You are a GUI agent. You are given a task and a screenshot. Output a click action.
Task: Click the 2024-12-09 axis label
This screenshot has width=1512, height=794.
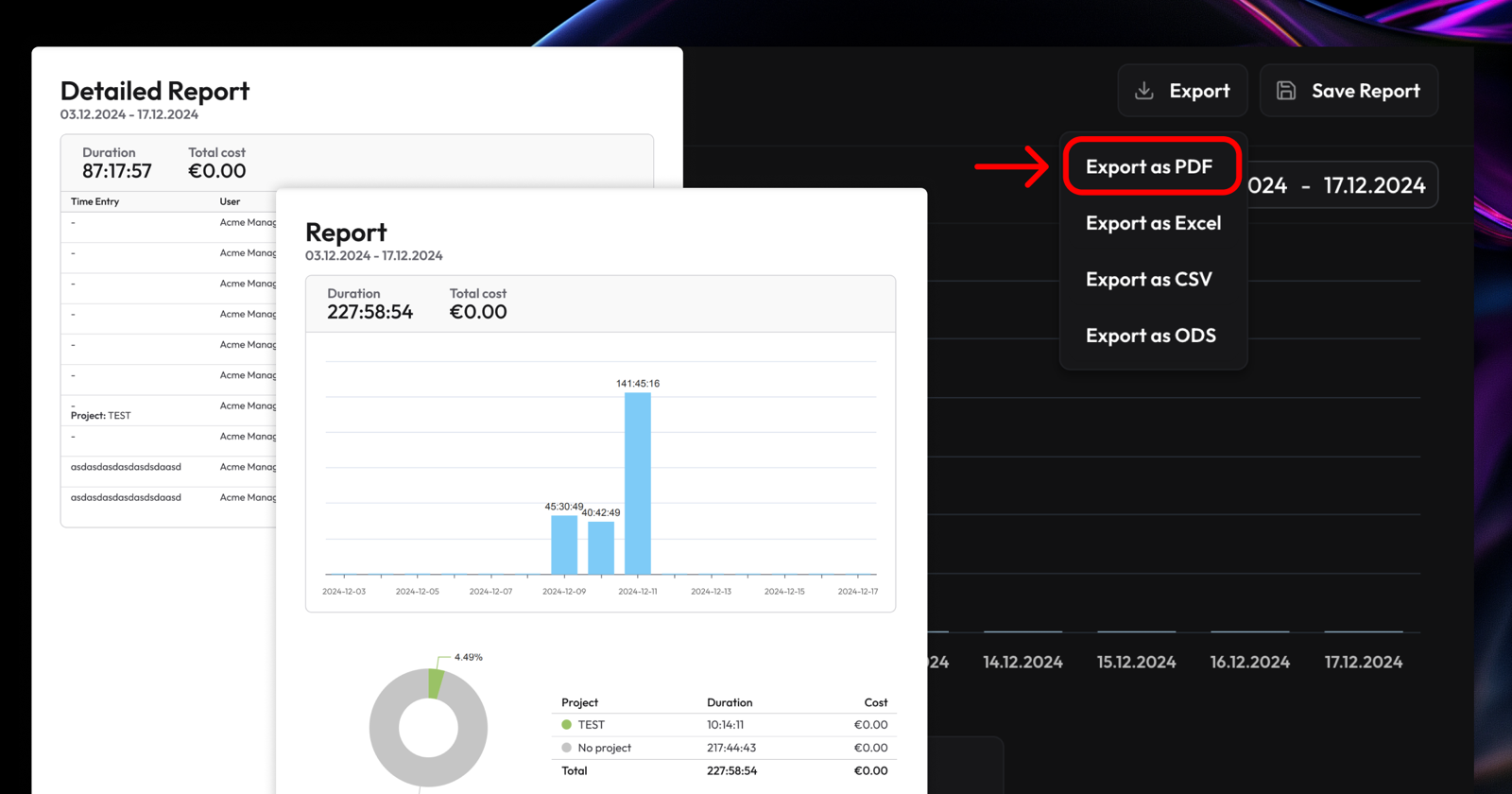pyautogui.click(x=564, y=592)
